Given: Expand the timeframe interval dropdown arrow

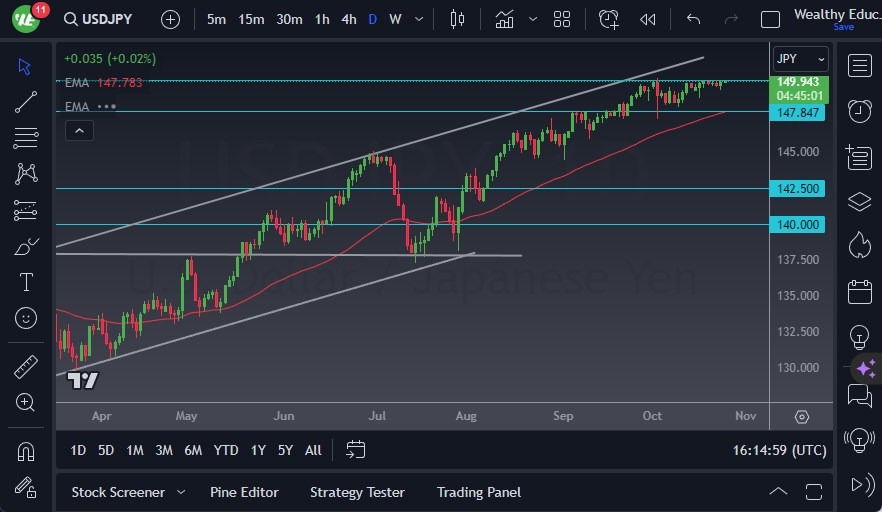Looking at the screenshot, I should pos(418,19).
